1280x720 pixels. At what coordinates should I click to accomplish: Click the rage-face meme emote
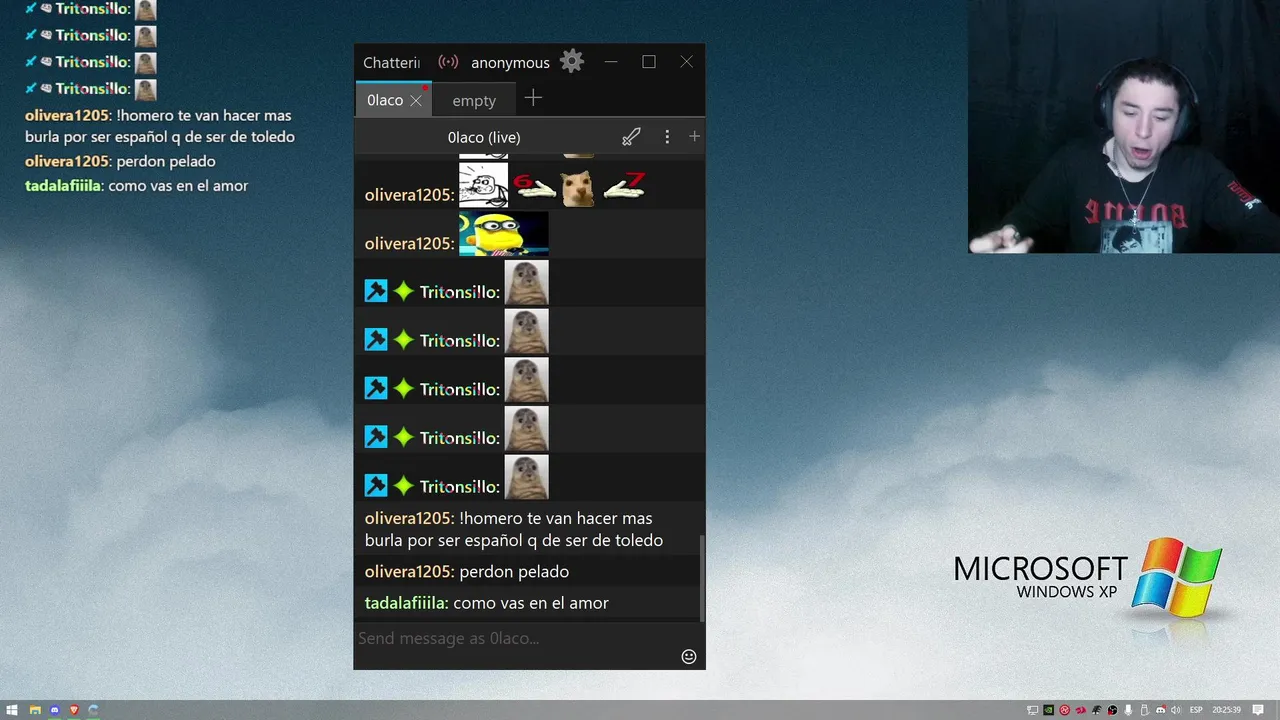483,185
